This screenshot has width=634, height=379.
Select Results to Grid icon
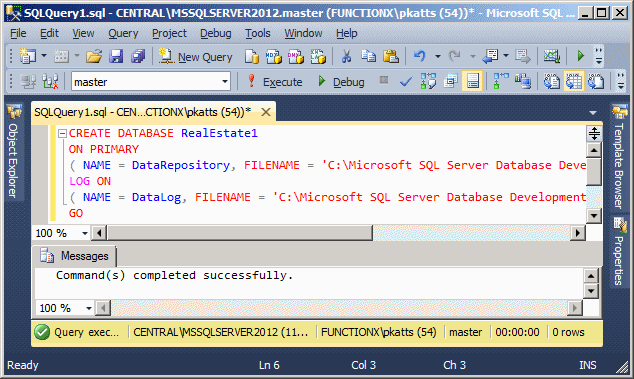coord(574,81)
